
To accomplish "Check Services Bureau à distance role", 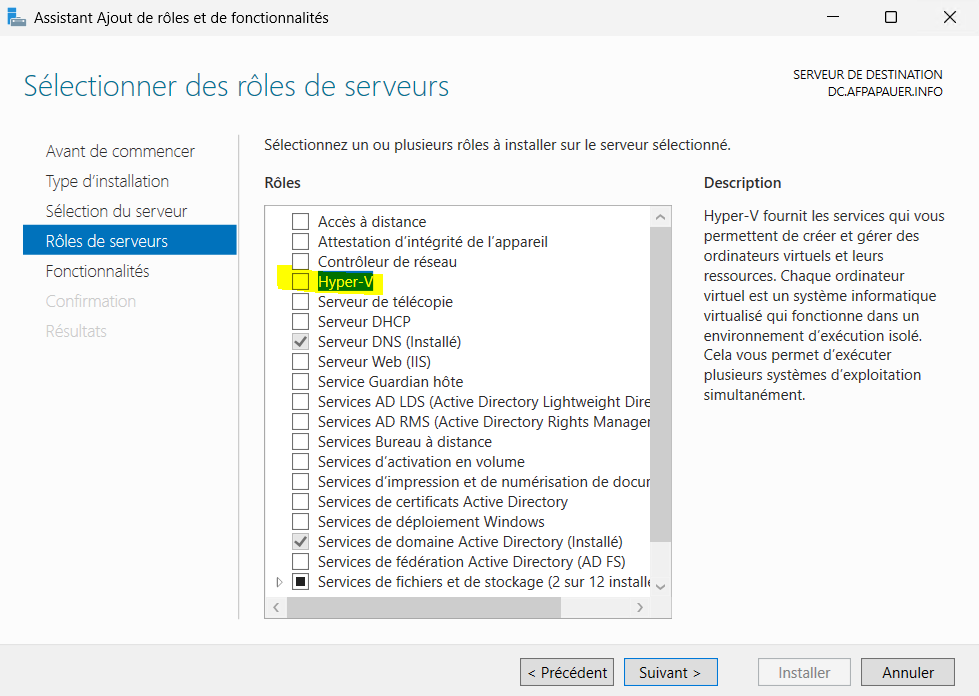I will (300, 442).
